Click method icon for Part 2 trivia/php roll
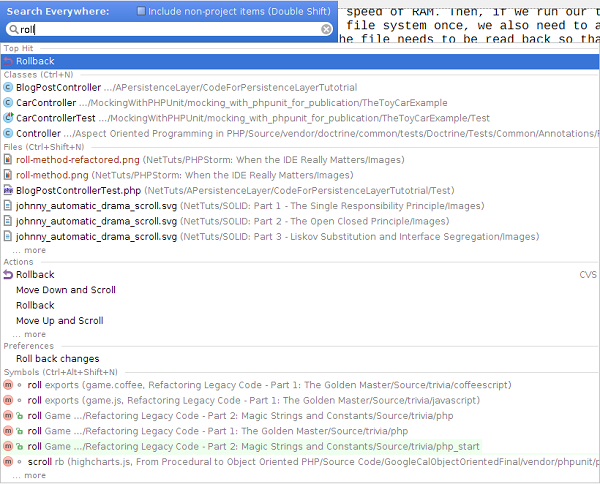The height and width of the screenshot is (484, 600). coord(8,416)
